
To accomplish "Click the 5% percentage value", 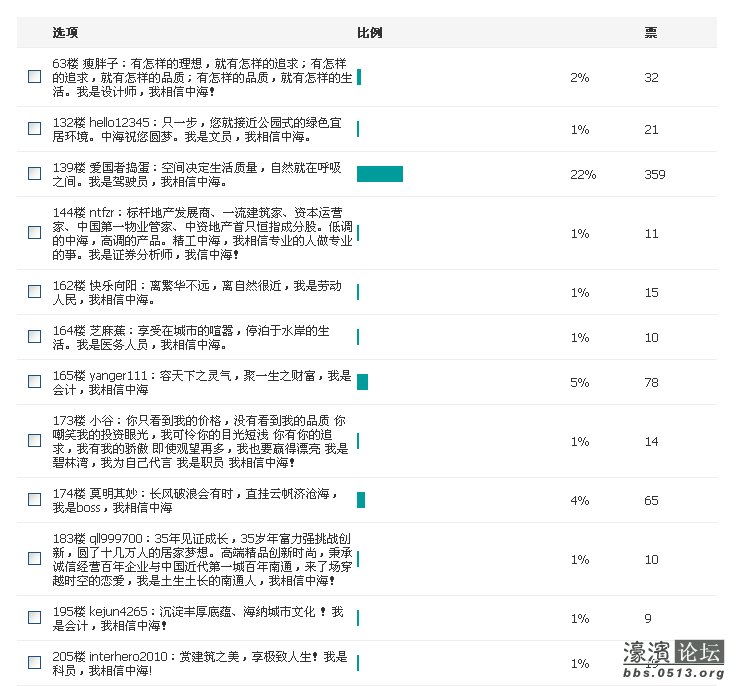I will (580, 383).
